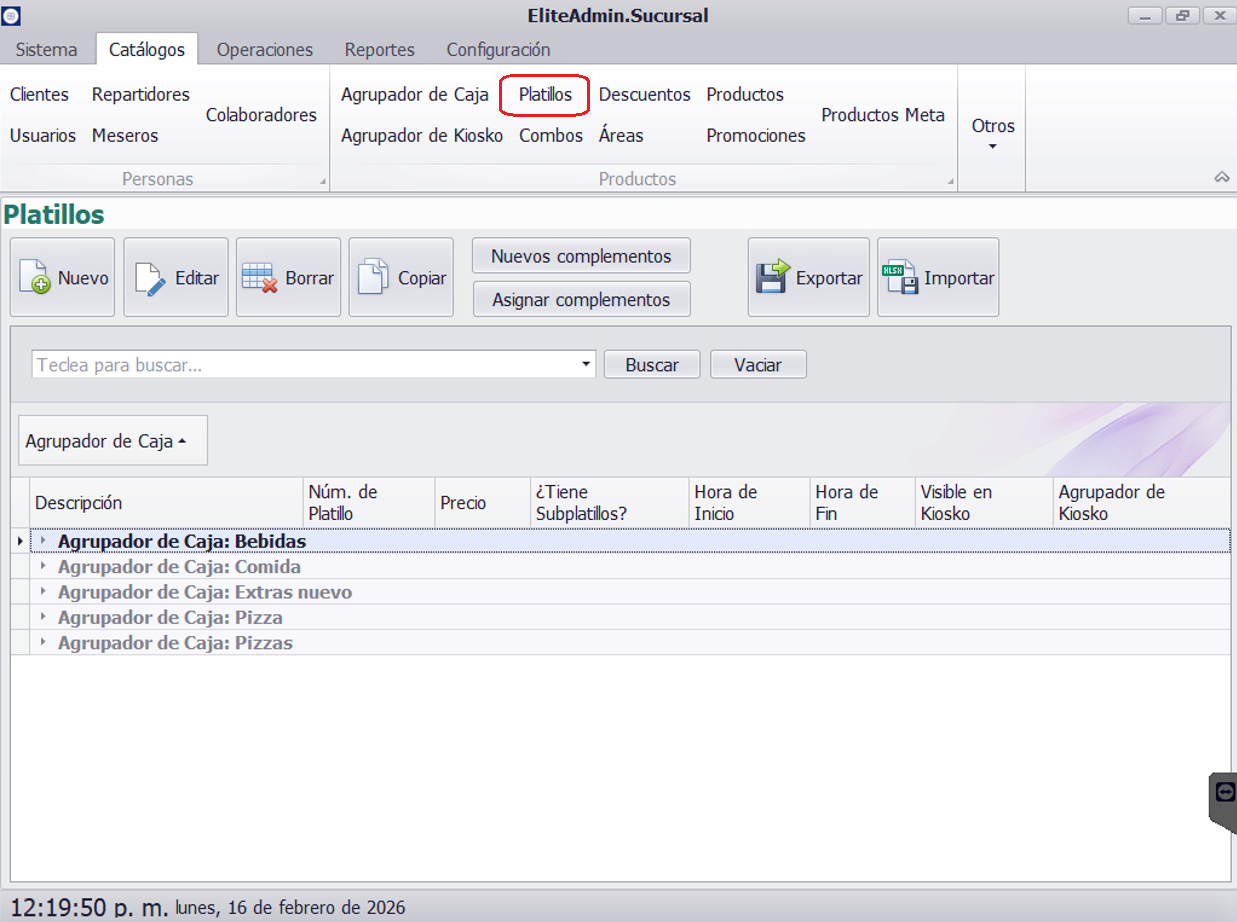The width and height of the screenshot is (1237, 922).
Task: Click the Copiar documents icon button
Action: 400,278
